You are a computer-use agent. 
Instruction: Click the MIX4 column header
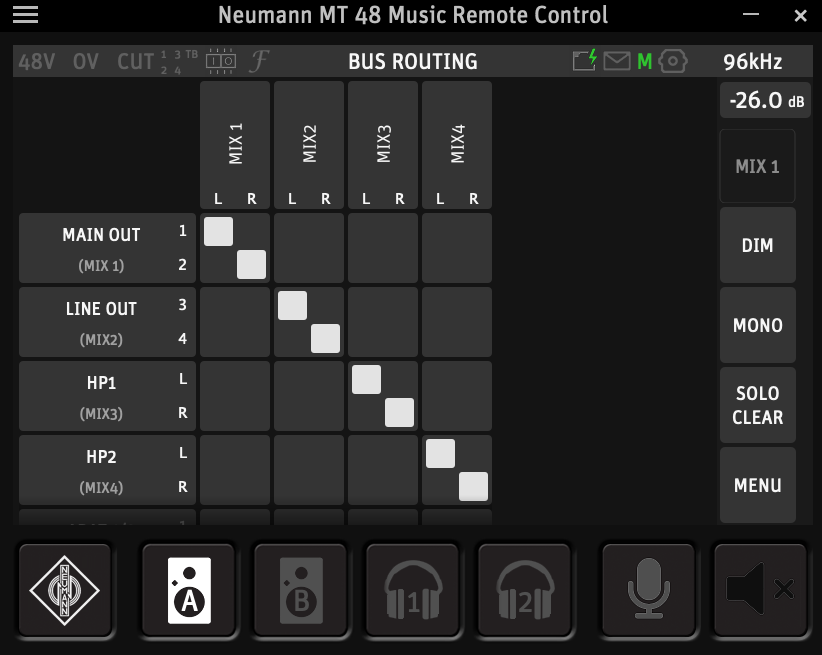tap(457, 145)
